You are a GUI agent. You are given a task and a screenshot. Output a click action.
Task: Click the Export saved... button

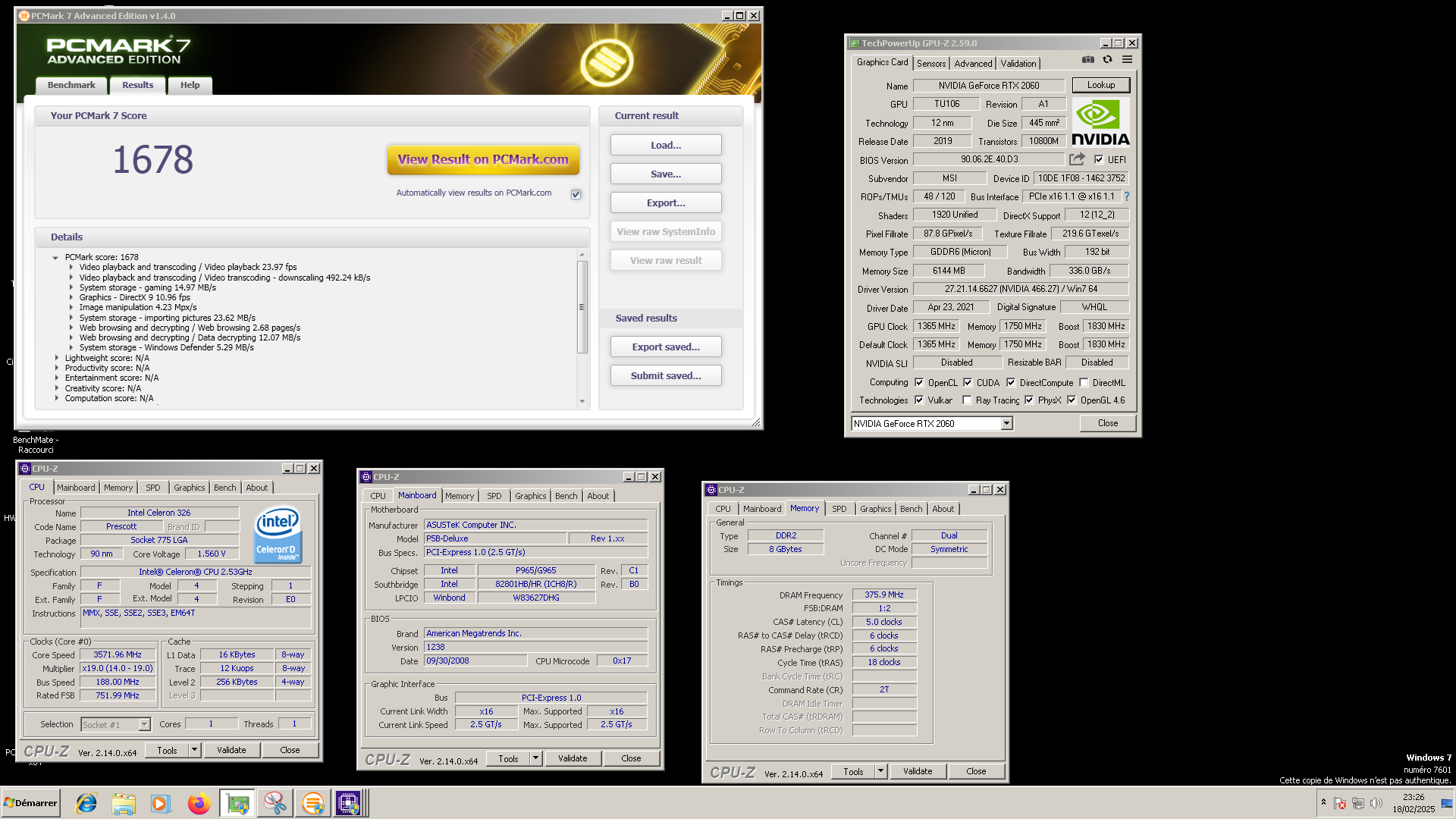coord(666,347)
